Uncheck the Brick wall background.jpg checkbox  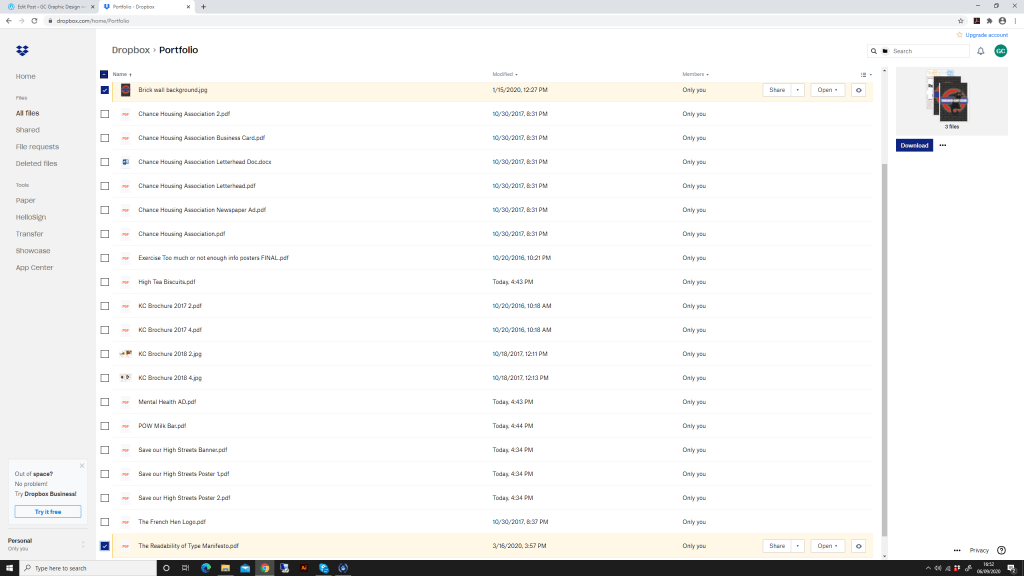click(x=105, y=90)
